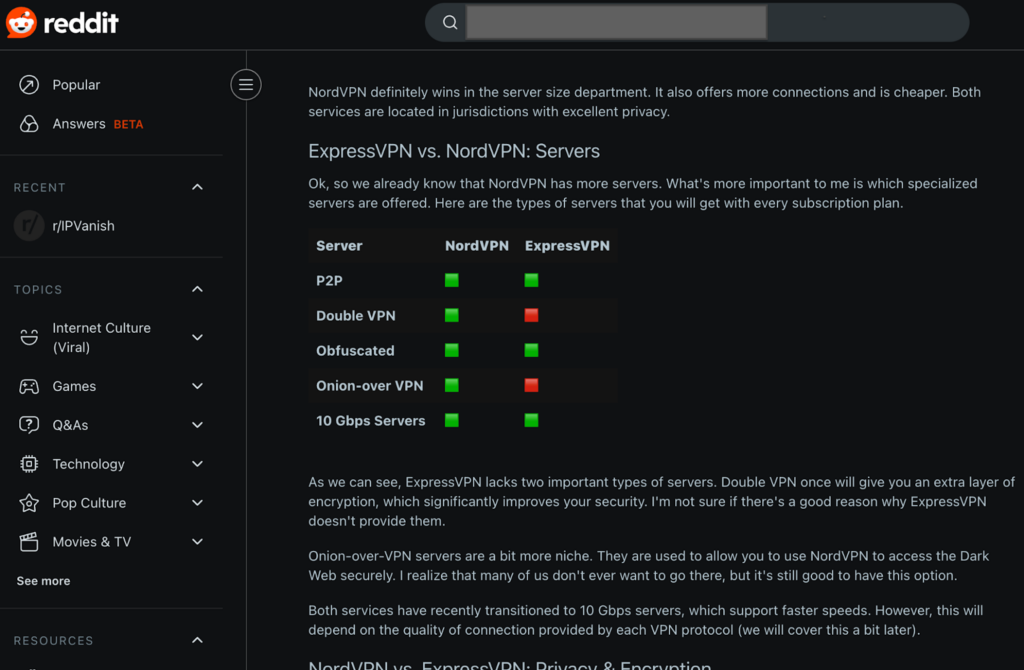Click the P2P row label
The width and height of the screenshot is (1024, 670).
point(329,281)
